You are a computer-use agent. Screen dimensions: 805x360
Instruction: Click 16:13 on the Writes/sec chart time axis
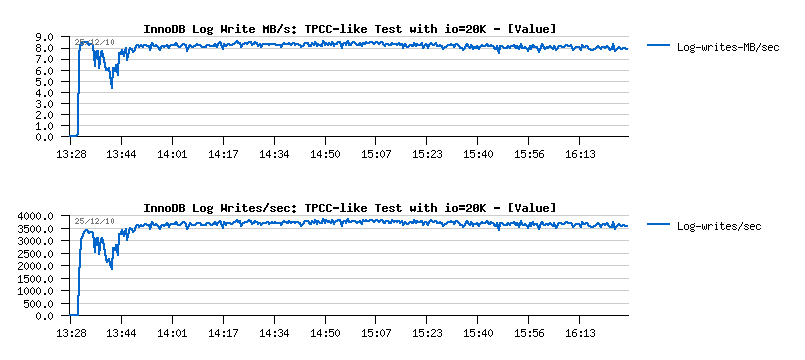[580, 334]
